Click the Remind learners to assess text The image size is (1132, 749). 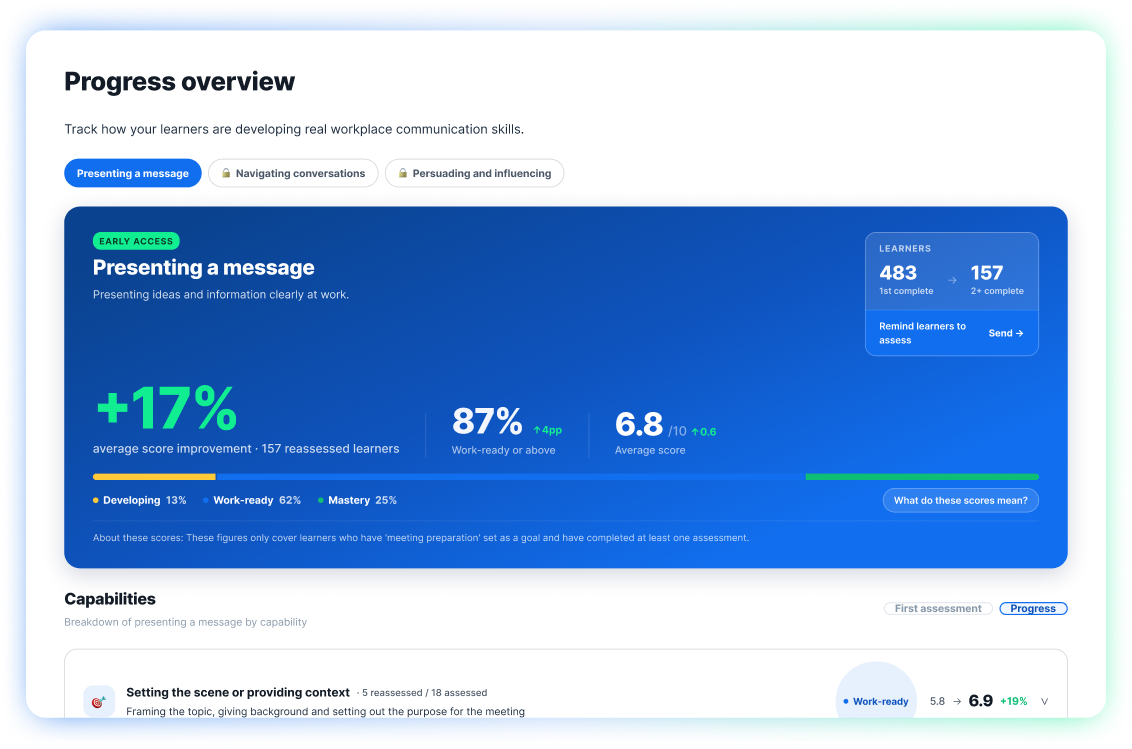click(x=922, y=333)
